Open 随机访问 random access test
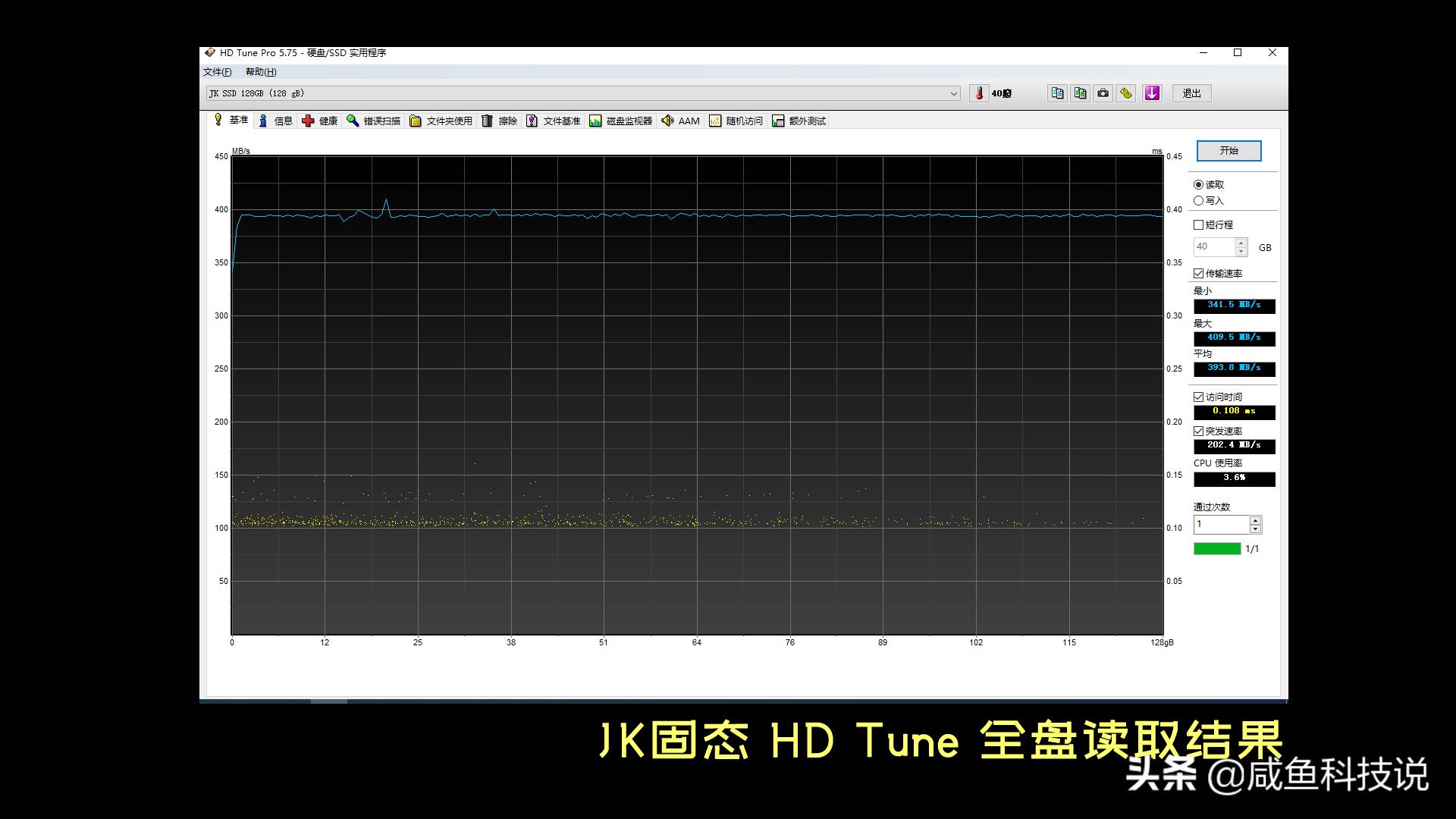This screenshot has width=1456, height=819. [x=715, y=120]
